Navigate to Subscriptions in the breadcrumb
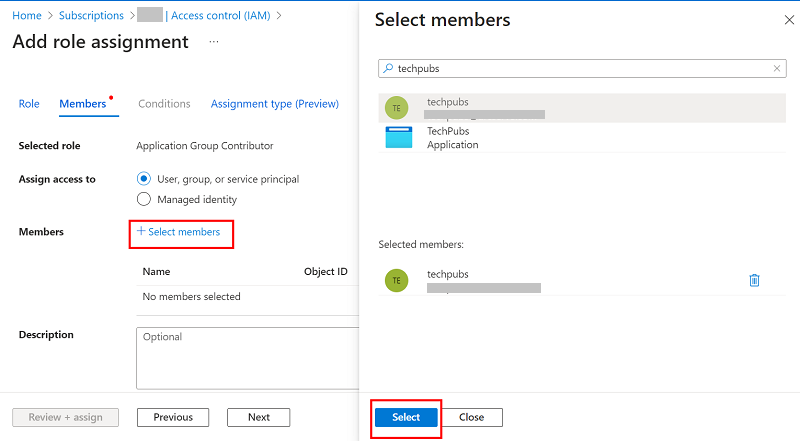 pos(91,16)
